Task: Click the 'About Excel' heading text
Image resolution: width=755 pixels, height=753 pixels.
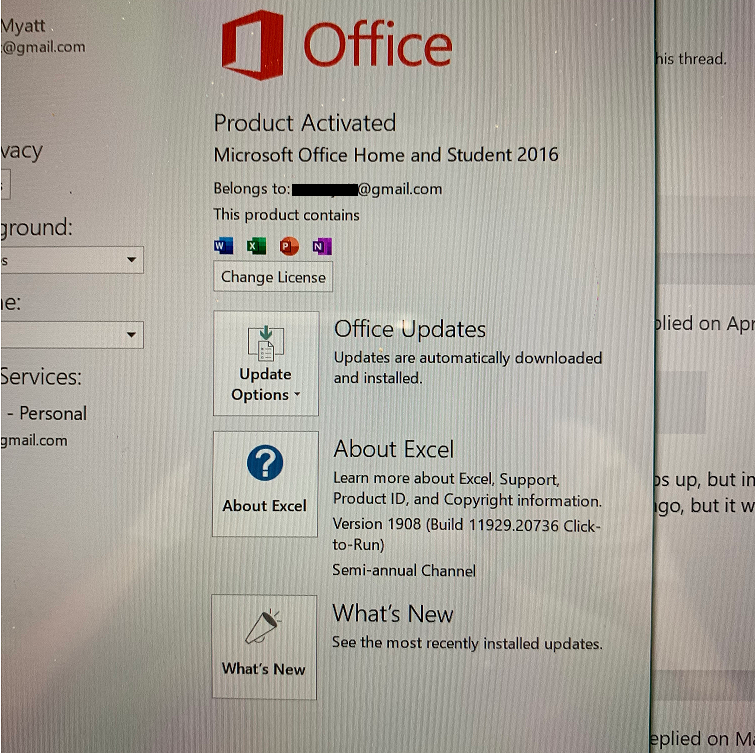Action: [393, 449]
